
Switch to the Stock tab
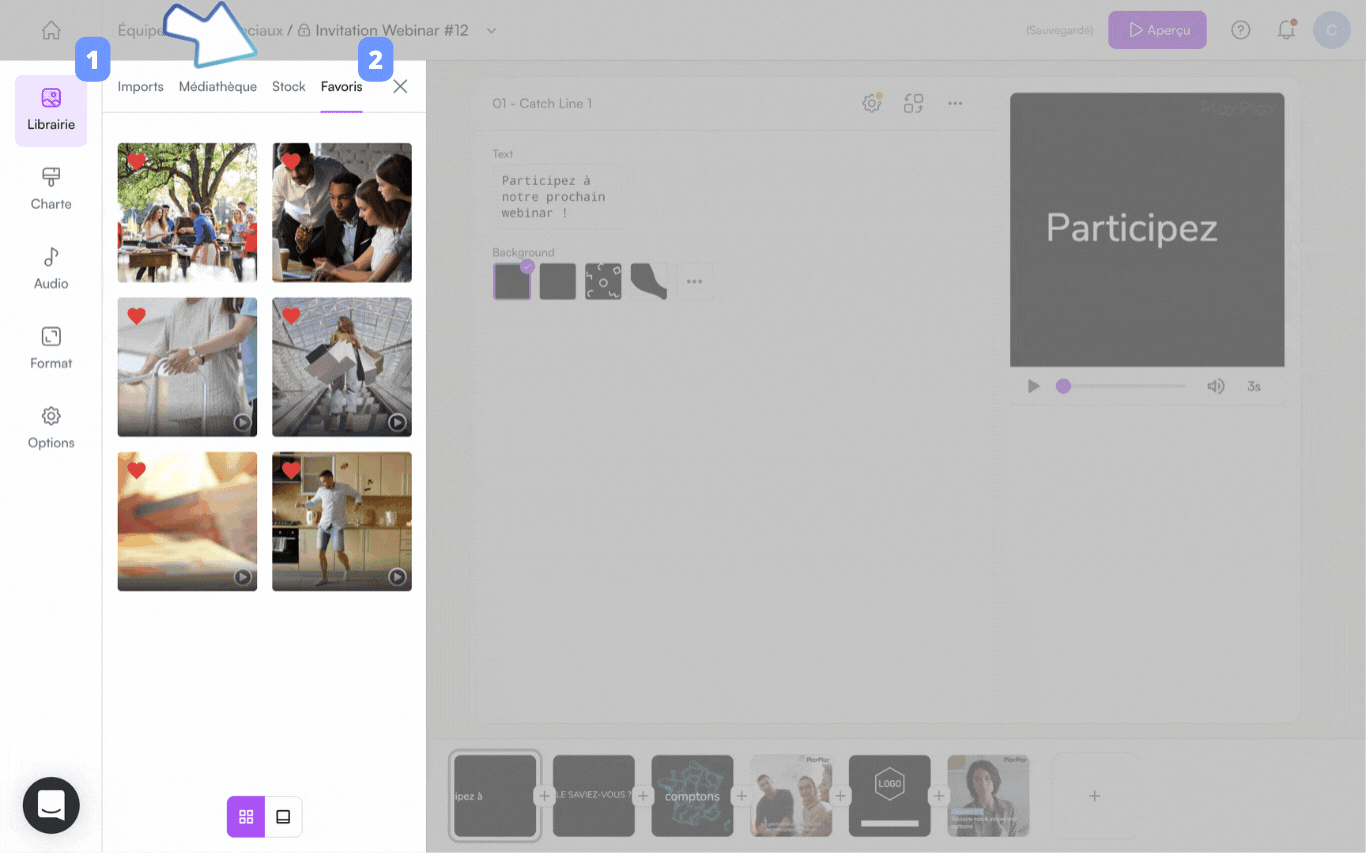[289, 87]
